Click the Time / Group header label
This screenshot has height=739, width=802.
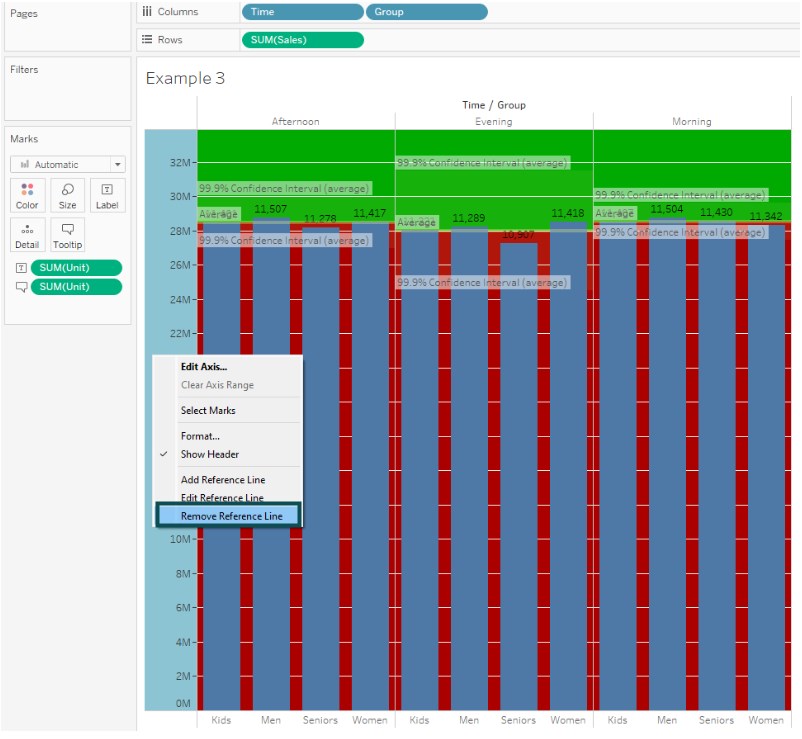494,105
